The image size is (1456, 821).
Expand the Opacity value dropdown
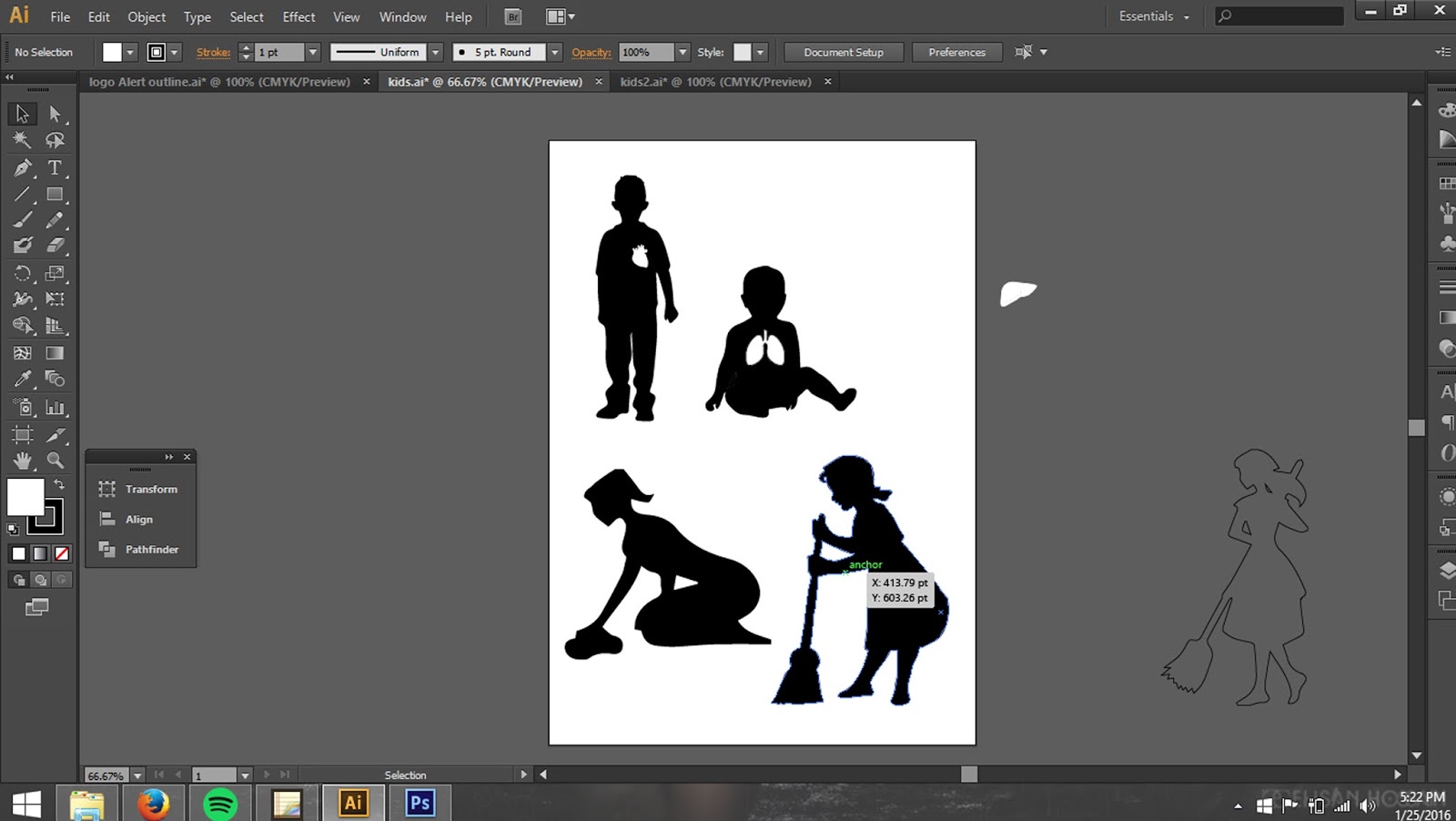tap(682, 52)
